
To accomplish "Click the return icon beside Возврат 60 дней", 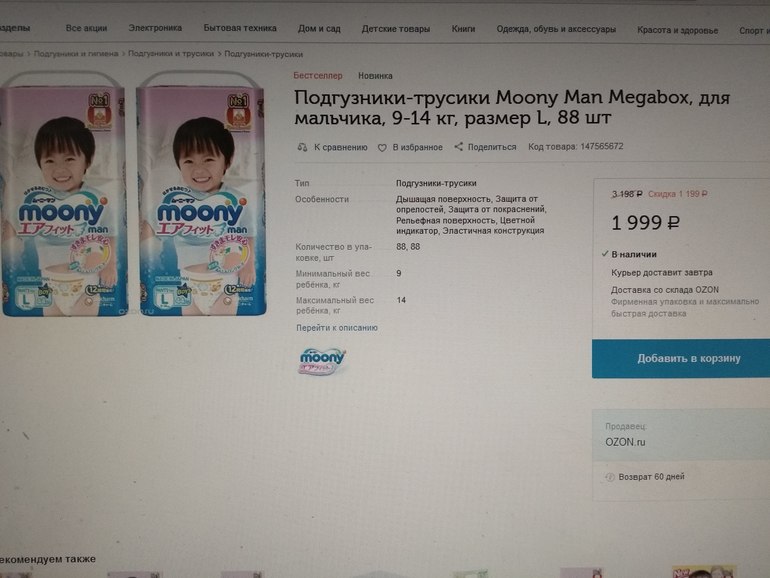I will pos(611,476).
